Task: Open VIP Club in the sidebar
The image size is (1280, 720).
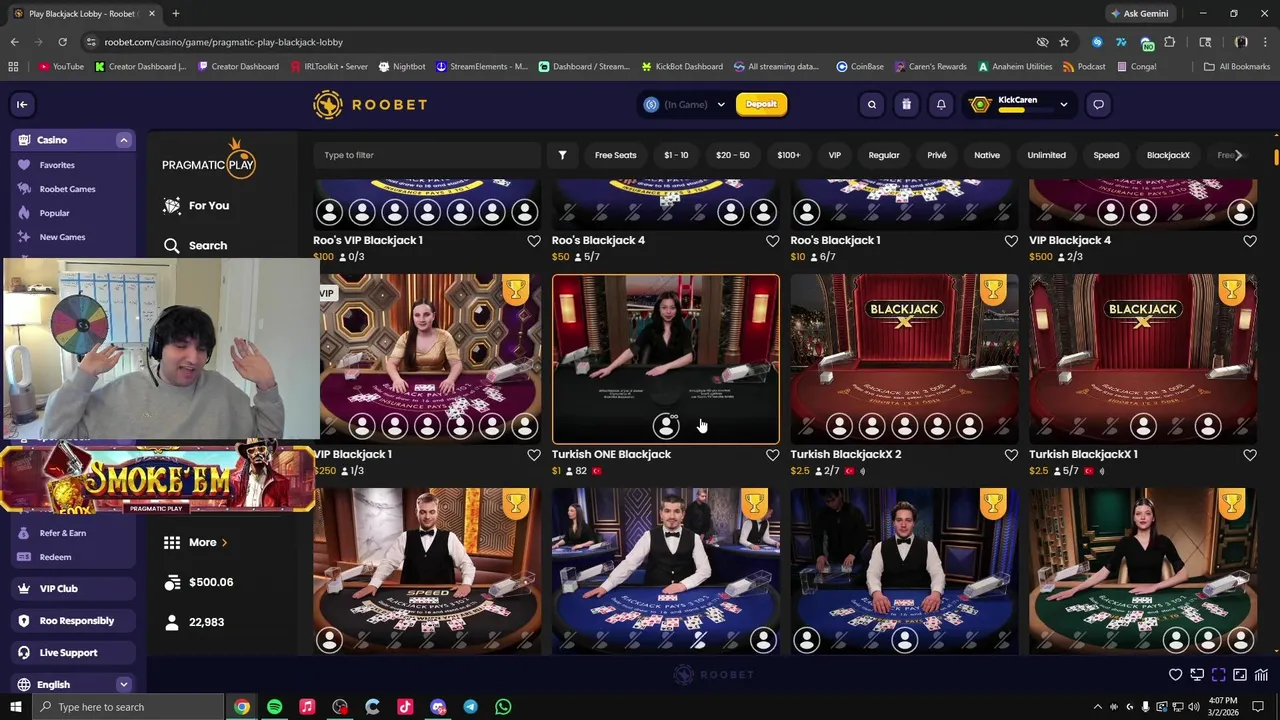Action: tap(74, 589)
